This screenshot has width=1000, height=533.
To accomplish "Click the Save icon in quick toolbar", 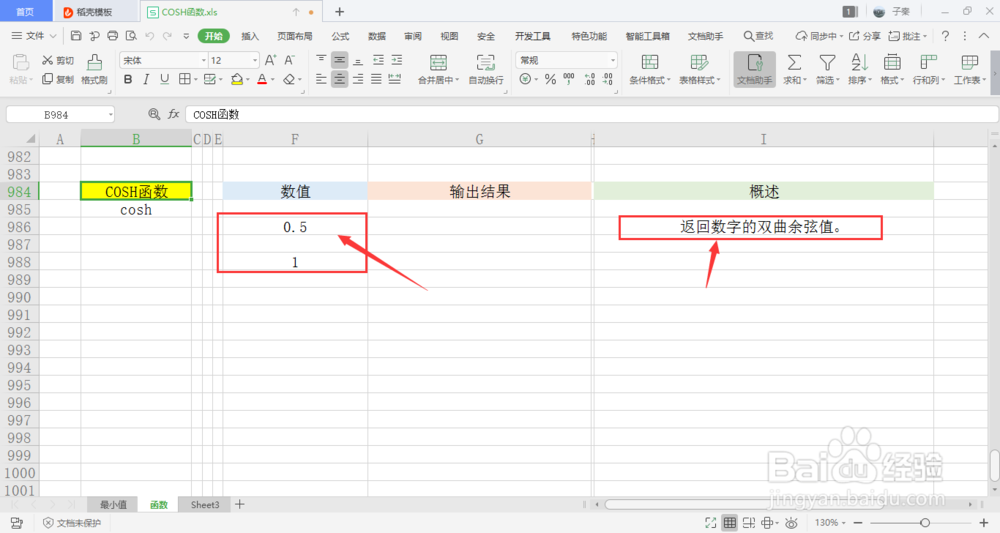I will [x=76, y=36].
